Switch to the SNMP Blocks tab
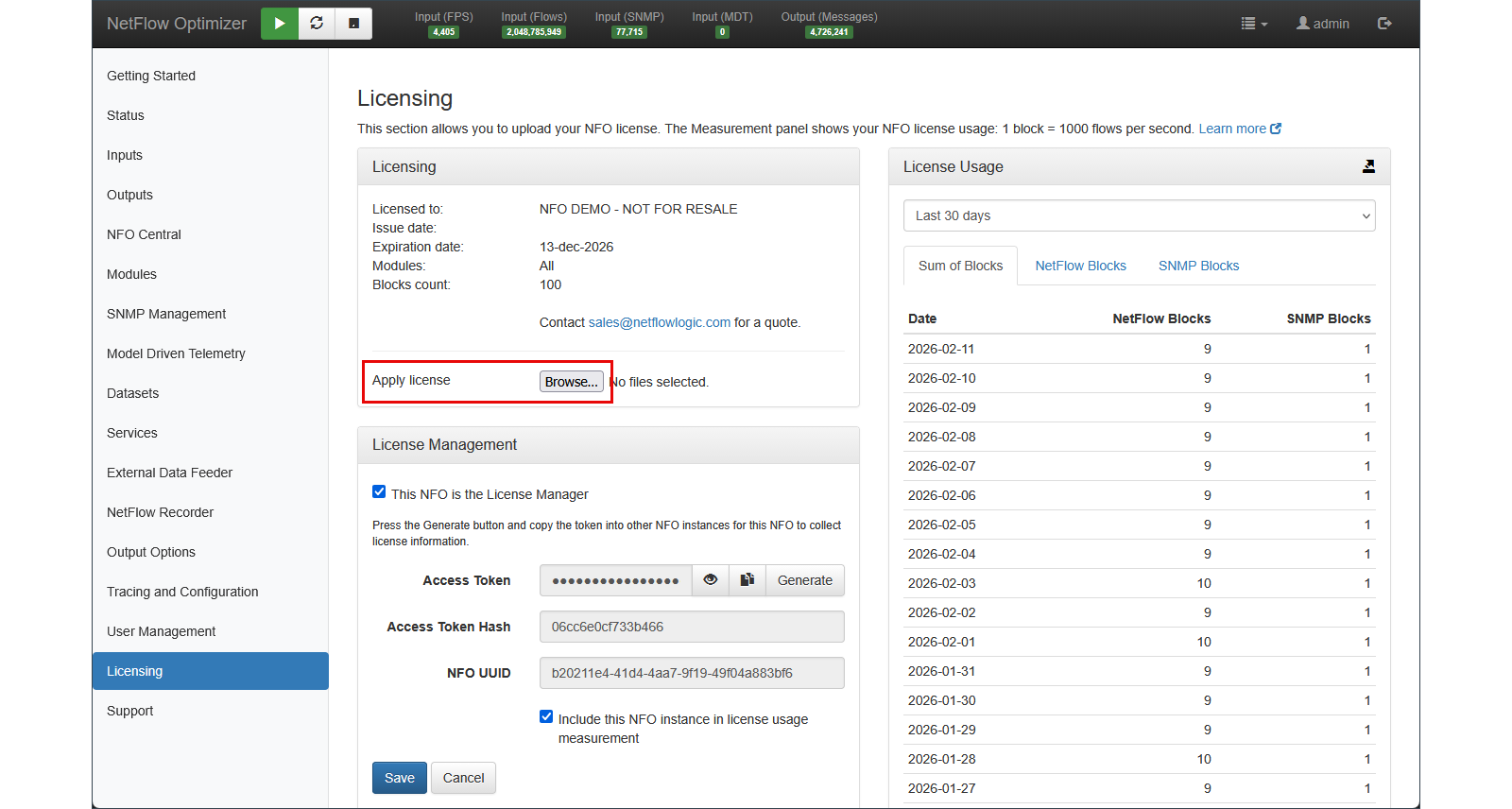This screenshot has width=1512, height=809. pyautogui.click(x=1198, y=266)
